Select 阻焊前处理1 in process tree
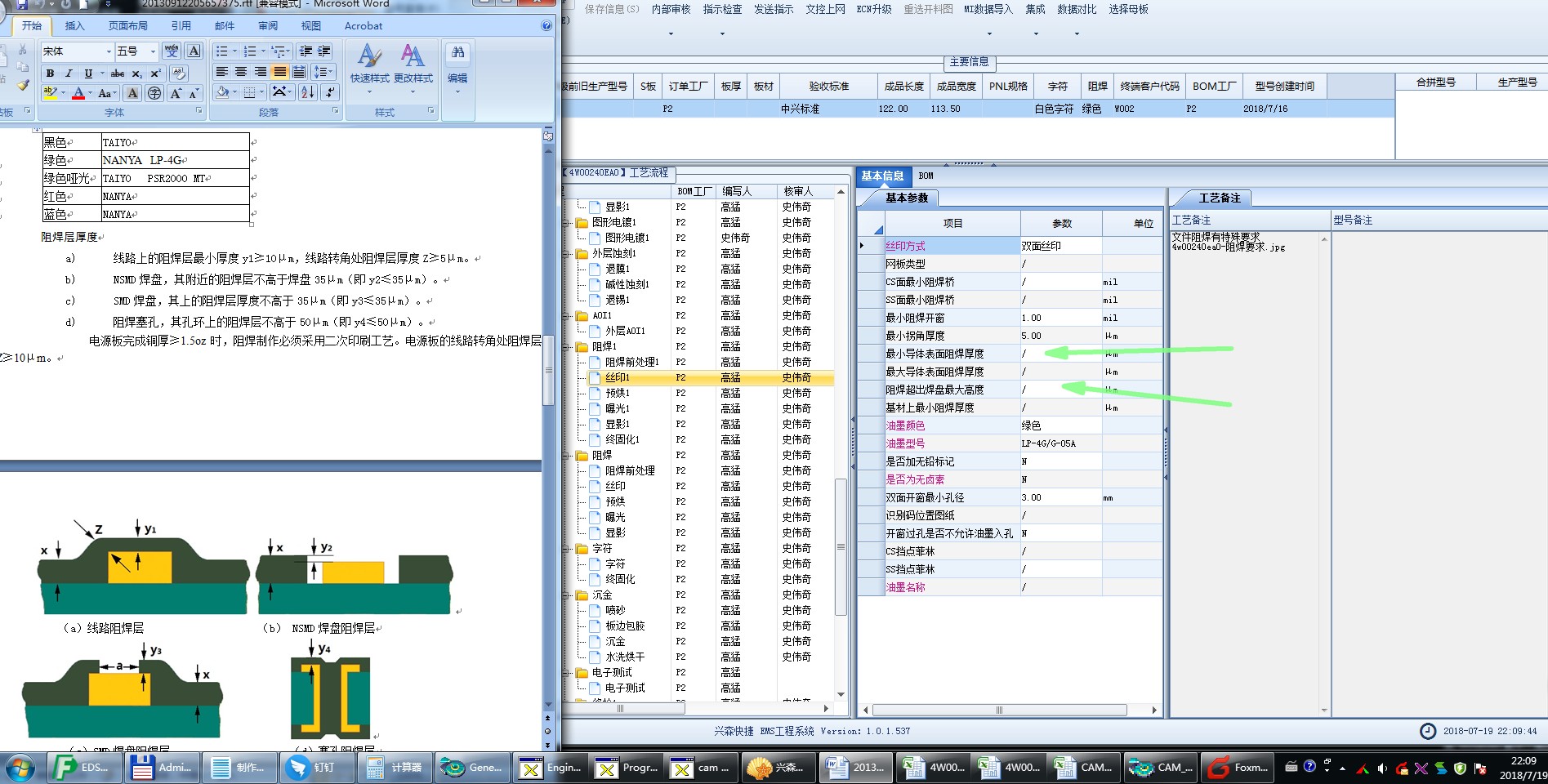 point(631,362)
